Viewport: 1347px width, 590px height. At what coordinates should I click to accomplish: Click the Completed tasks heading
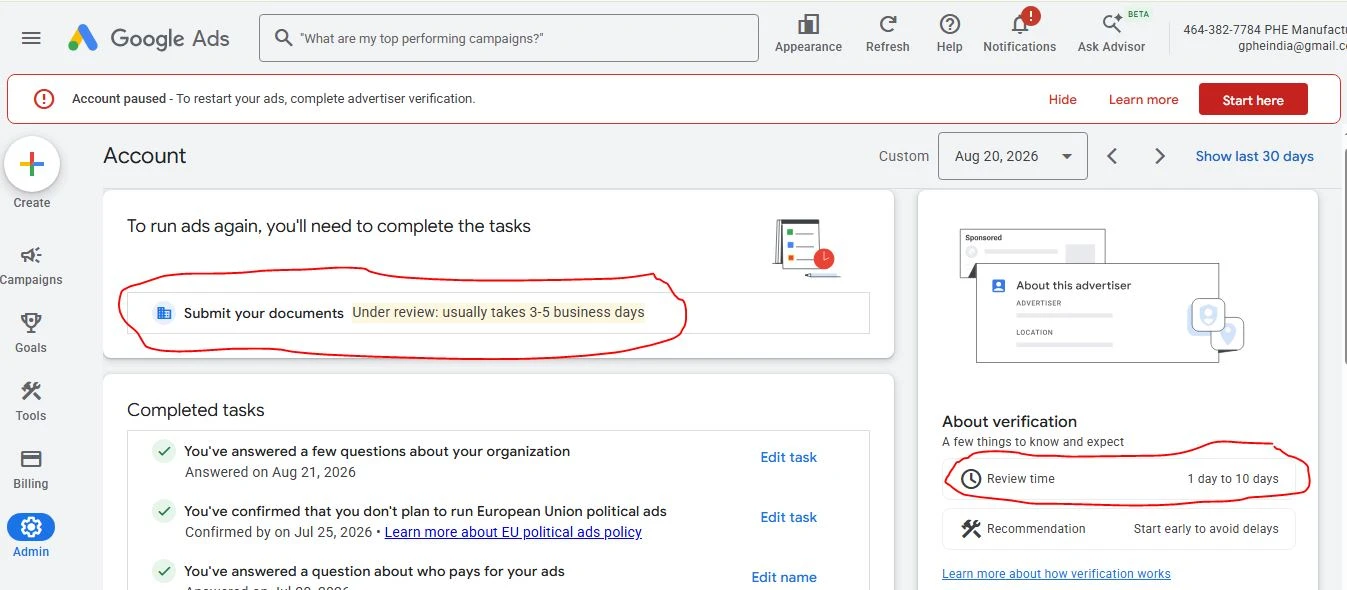(x=196, y=410)
